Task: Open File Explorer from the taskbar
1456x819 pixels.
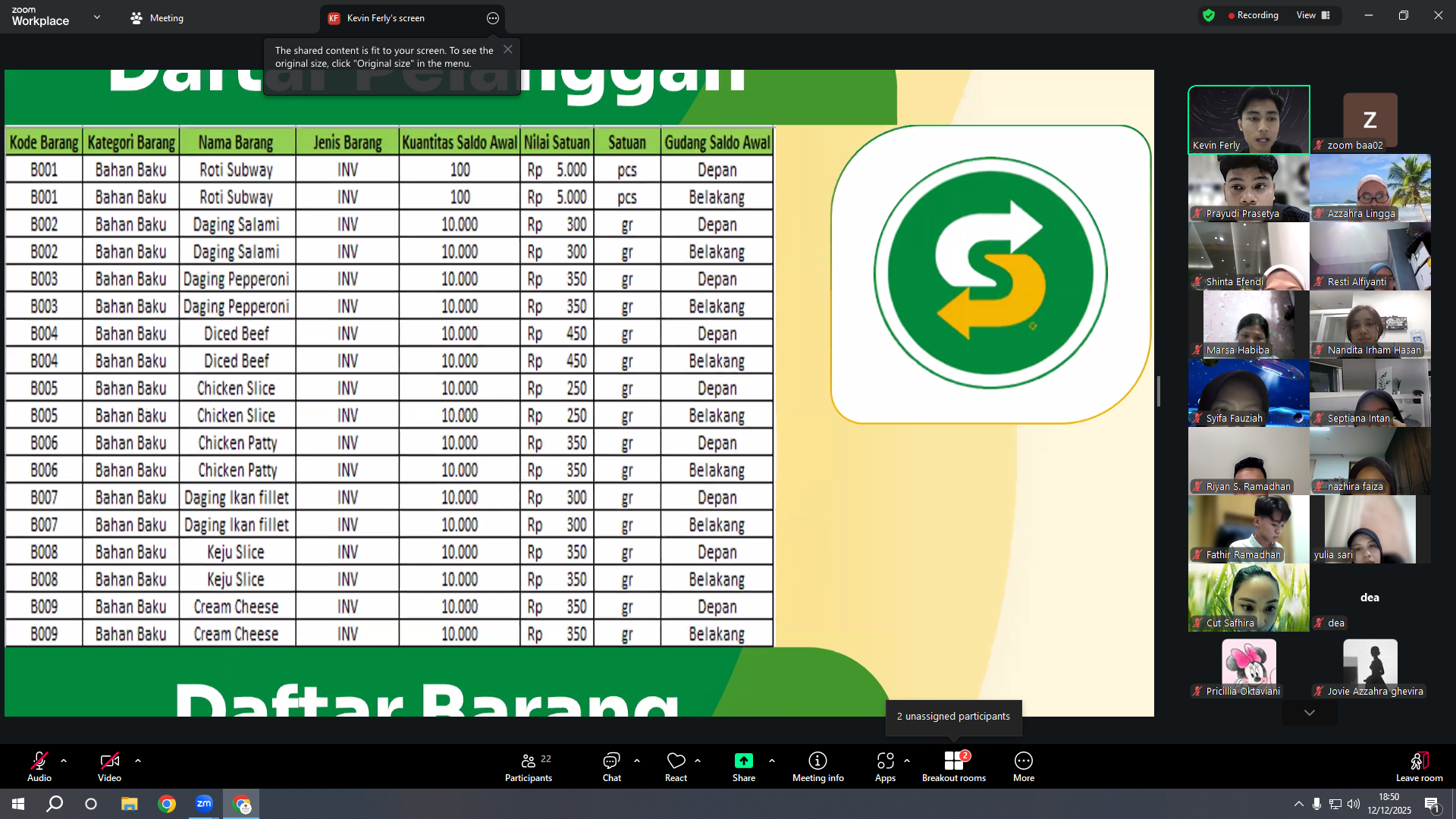Action: pyautogui.click(x=130, y=804)
